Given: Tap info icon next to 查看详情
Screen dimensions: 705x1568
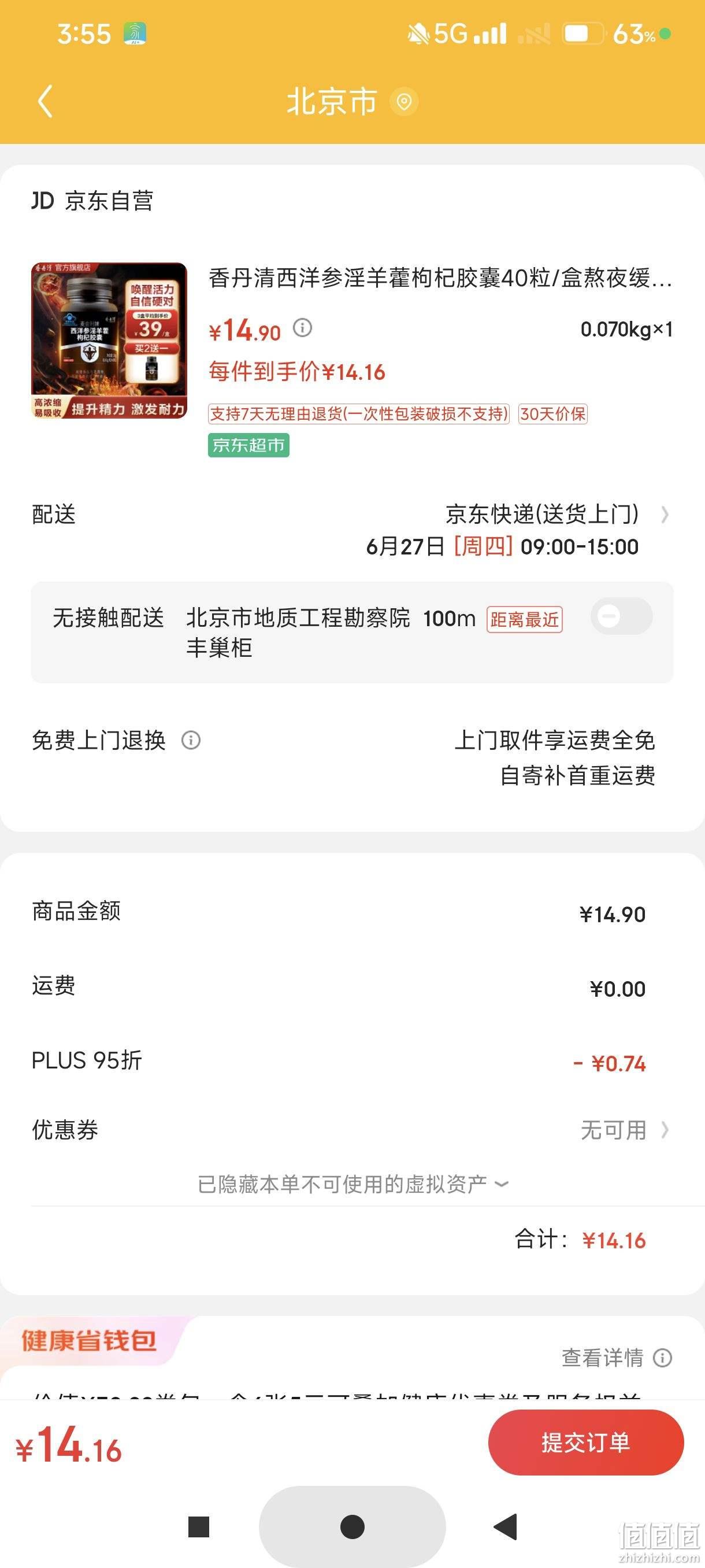Looking at the screenshot, I should (x=662, y=1358).
